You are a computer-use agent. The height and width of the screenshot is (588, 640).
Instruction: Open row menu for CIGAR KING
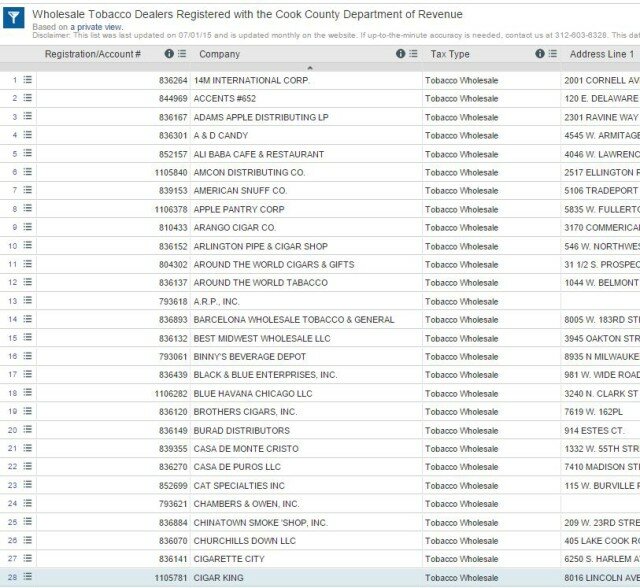(27, 577)
